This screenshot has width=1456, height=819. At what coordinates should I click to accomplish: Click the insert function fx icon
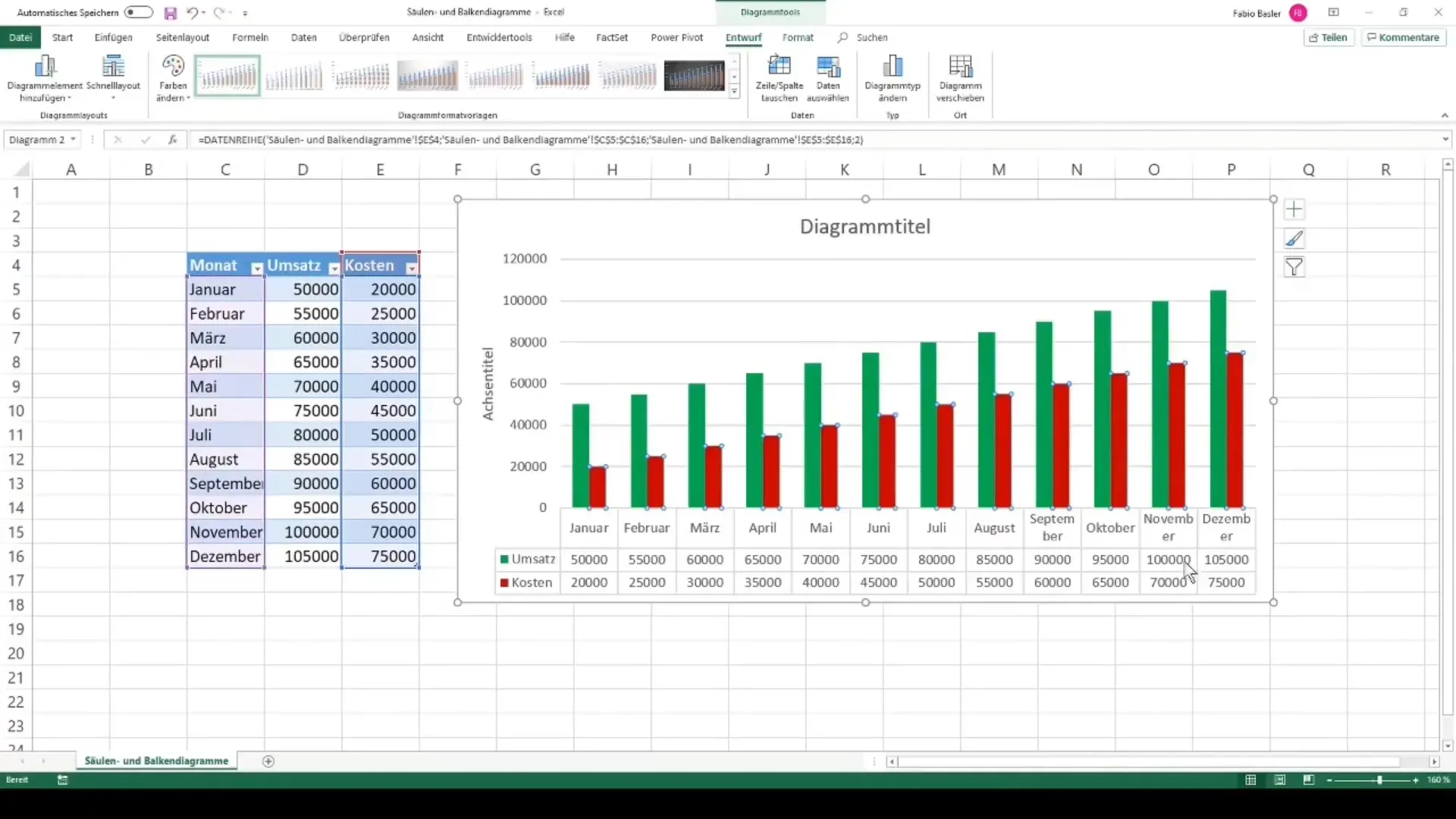tap(172, 140)
